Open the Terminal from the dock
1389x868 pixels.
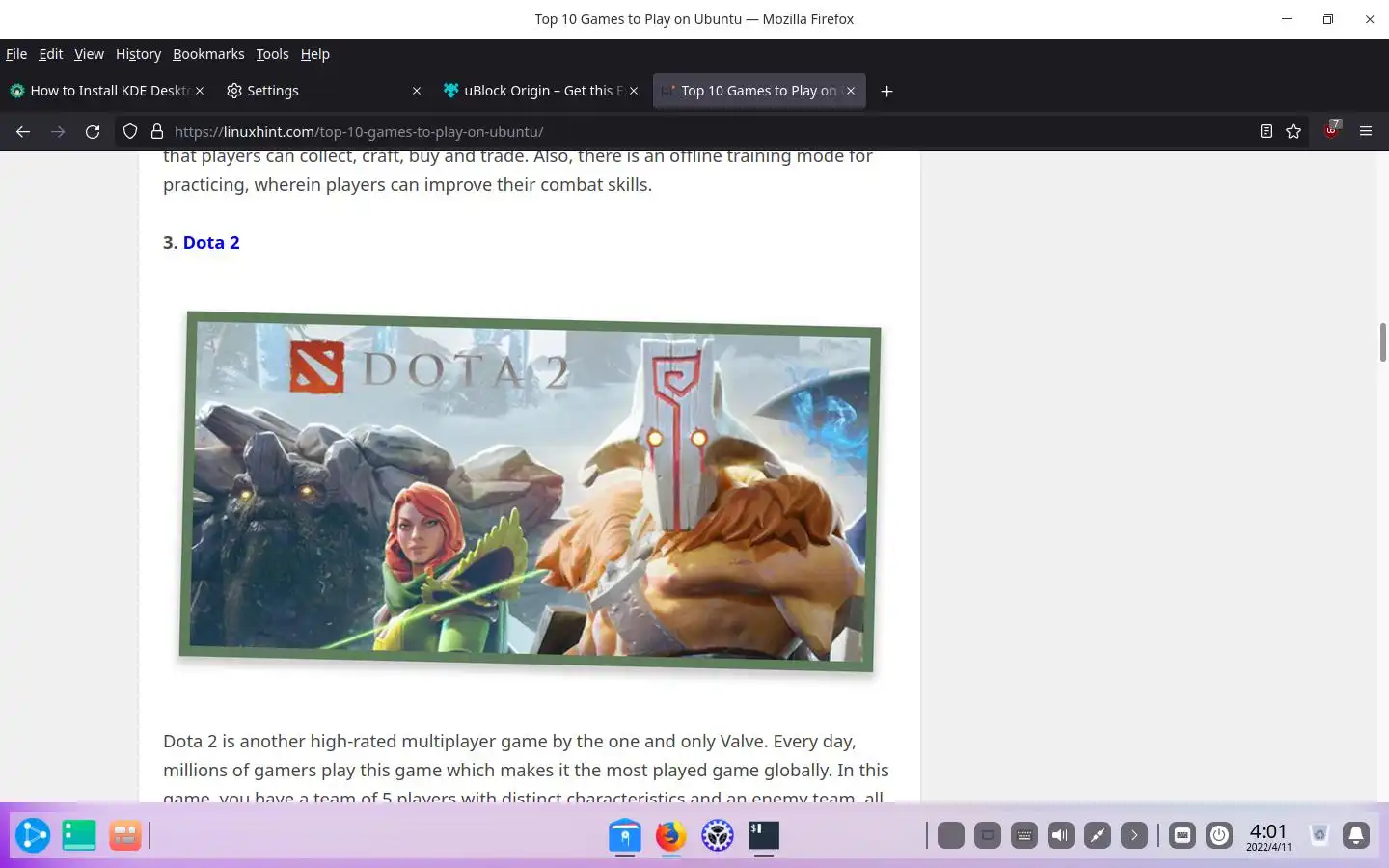764,835
